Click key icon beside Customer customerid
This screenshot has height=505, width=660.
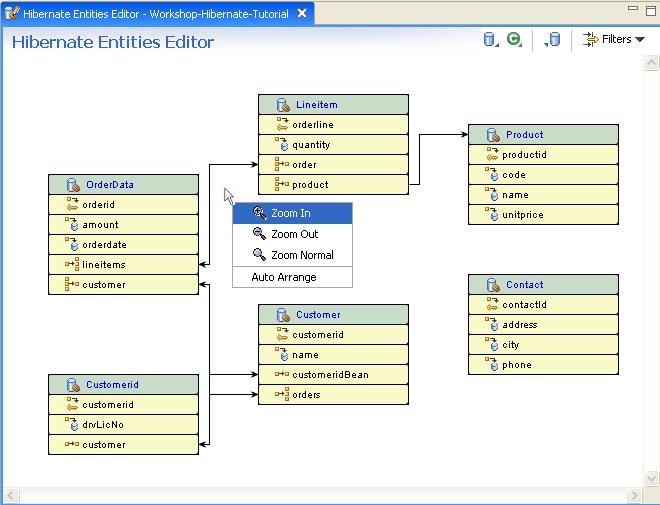coord(282,334)
